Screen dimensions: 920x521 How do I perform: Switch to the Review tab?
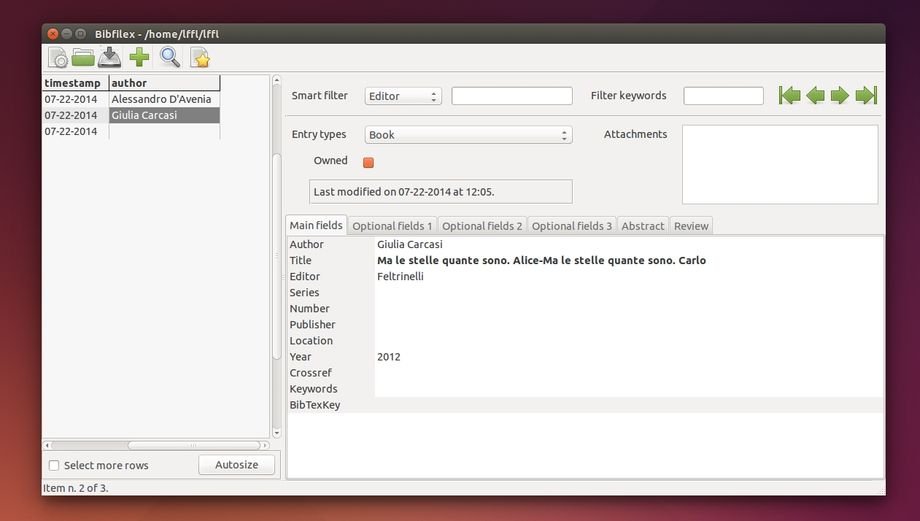coord(691,226)
